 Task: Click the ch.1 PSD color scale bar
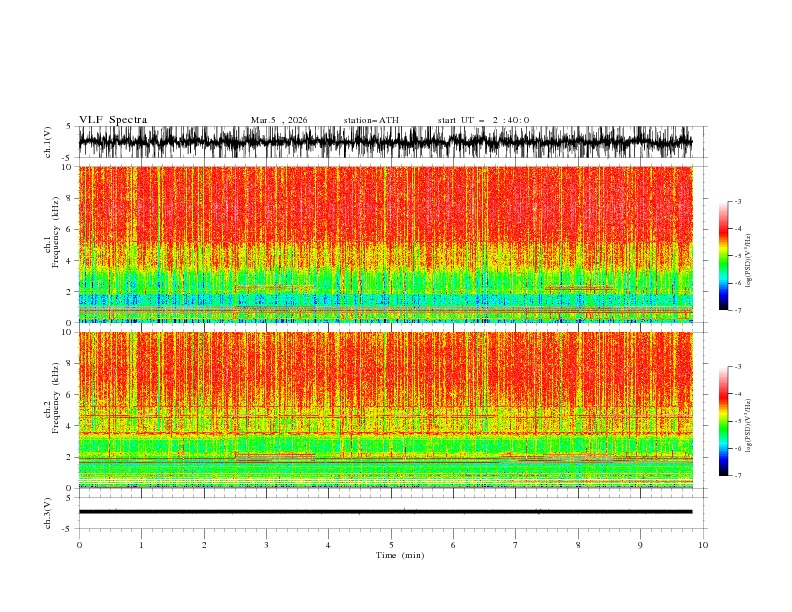[x=723, y=256]
